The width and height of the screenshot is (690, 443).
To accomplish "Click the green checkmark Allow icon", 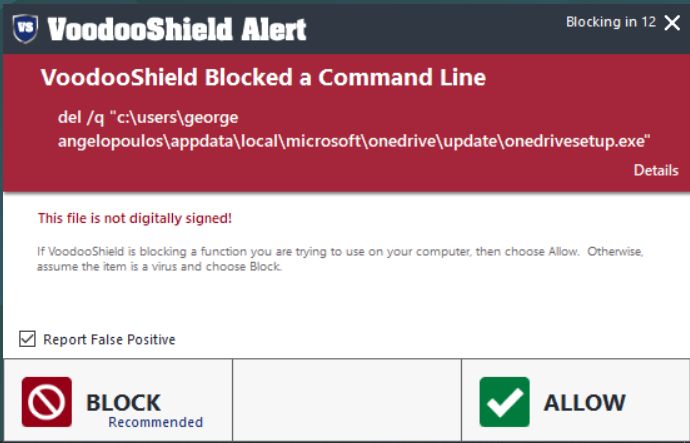I will (x=504, y=402).
